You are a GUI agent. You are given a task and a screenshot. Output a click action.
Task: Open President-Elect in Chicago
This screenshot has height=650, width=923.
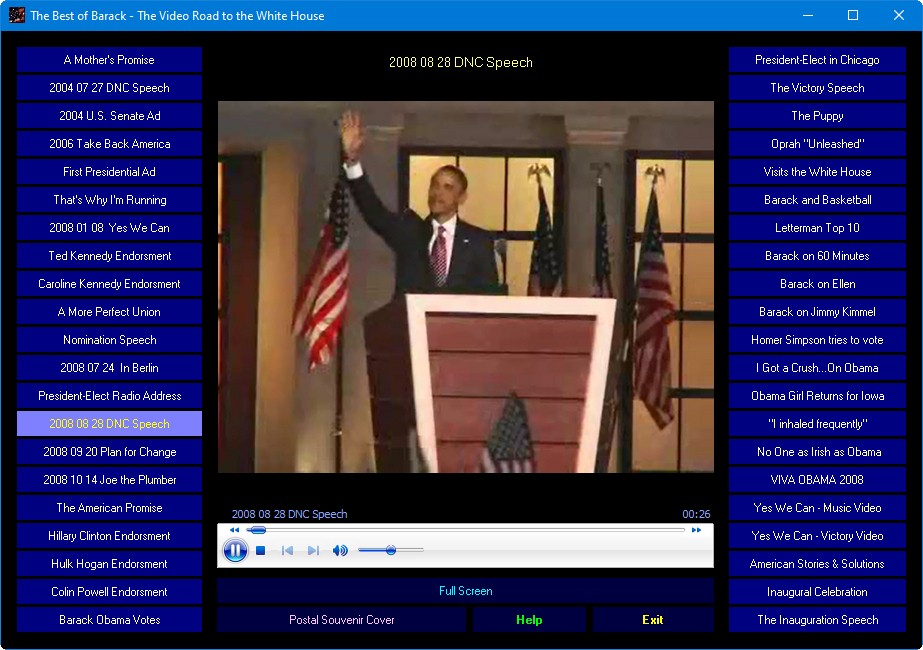tap(817, 59)
